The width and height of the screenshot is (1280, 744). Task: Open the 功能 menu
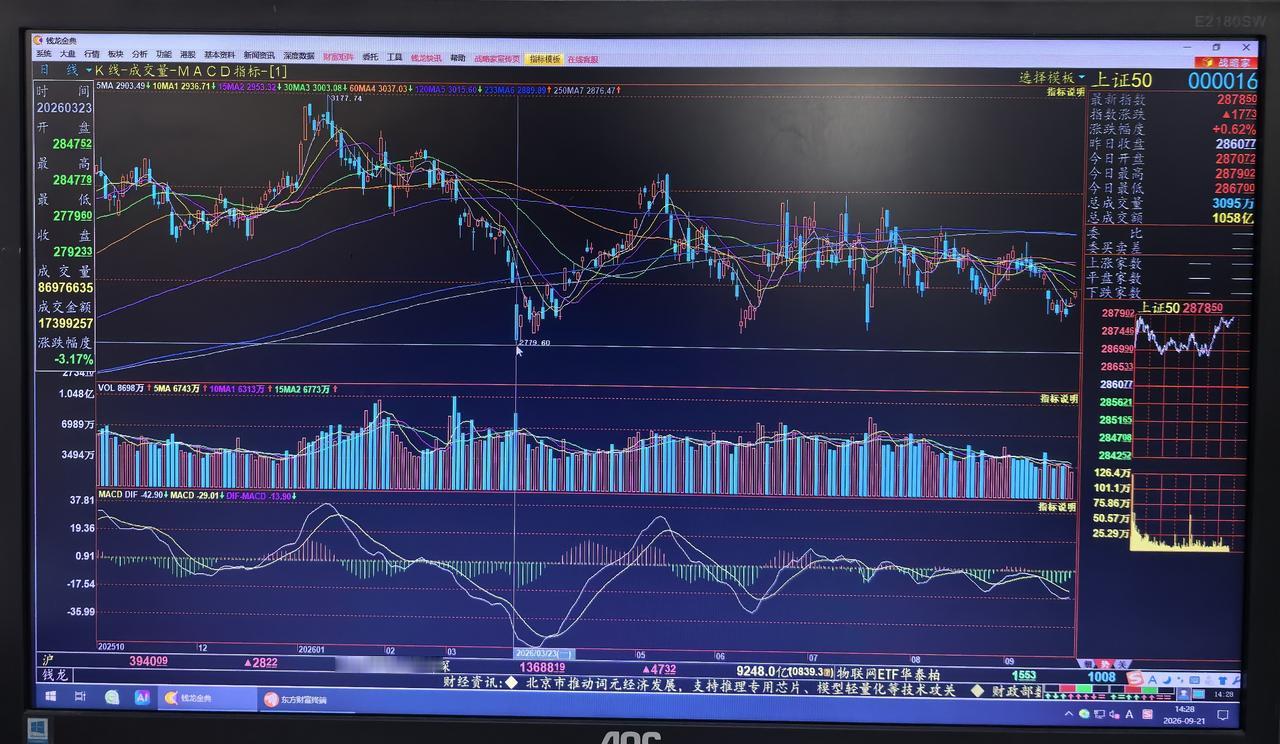click(x=163, y=55)
